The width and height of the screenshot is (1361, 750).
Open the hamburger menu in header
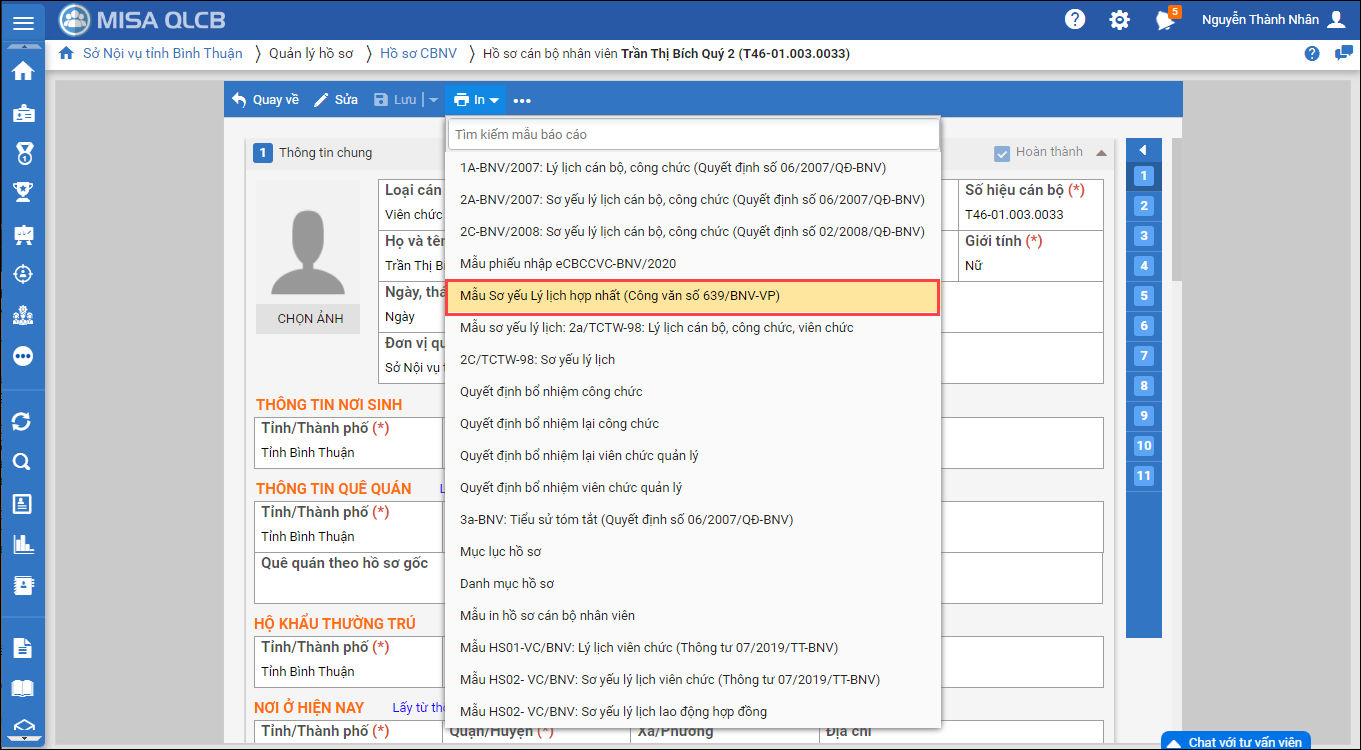coord(23,22)
